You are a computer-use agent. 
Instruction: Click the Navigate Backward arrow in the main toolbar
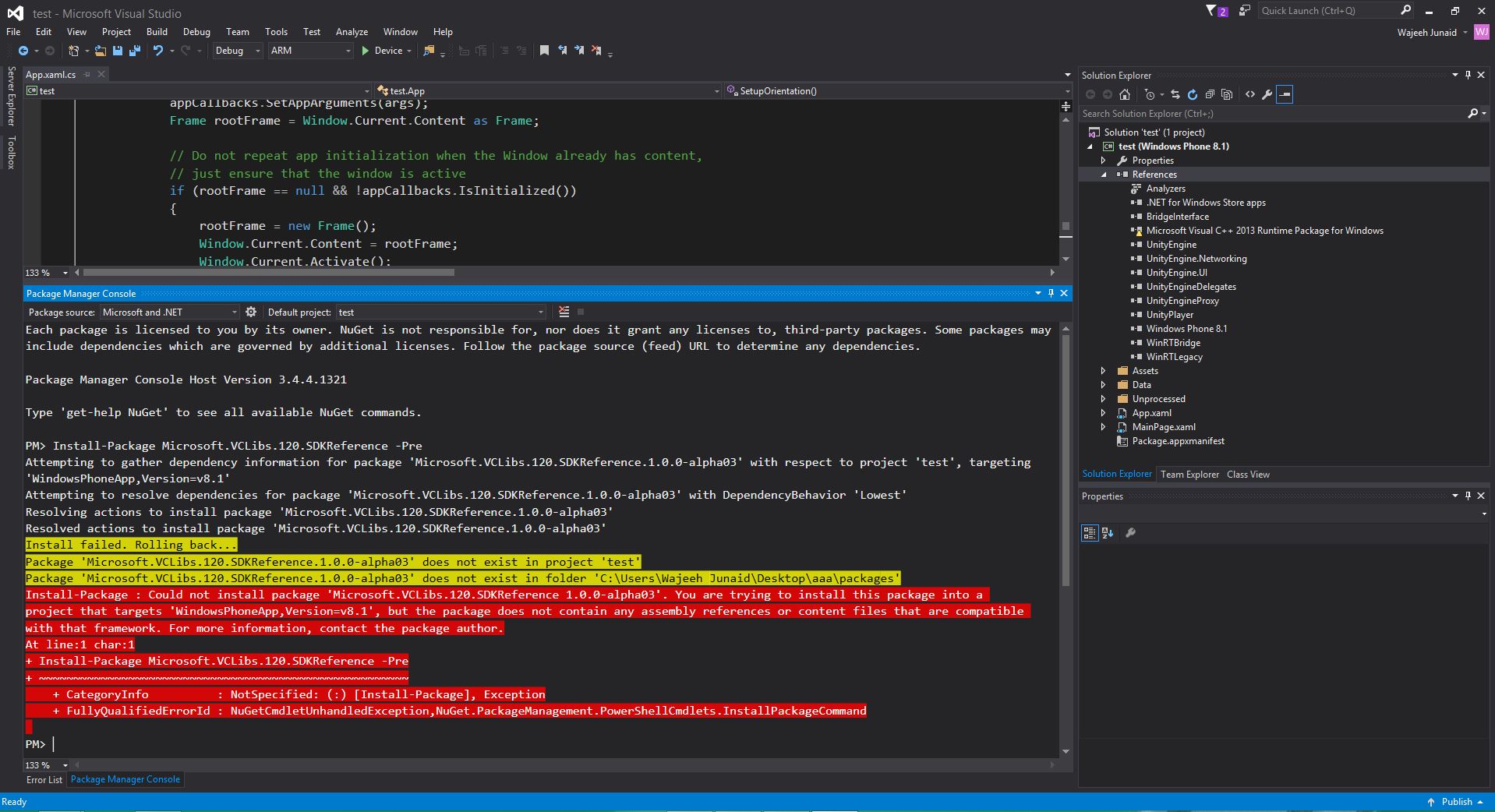click(23, 51)
